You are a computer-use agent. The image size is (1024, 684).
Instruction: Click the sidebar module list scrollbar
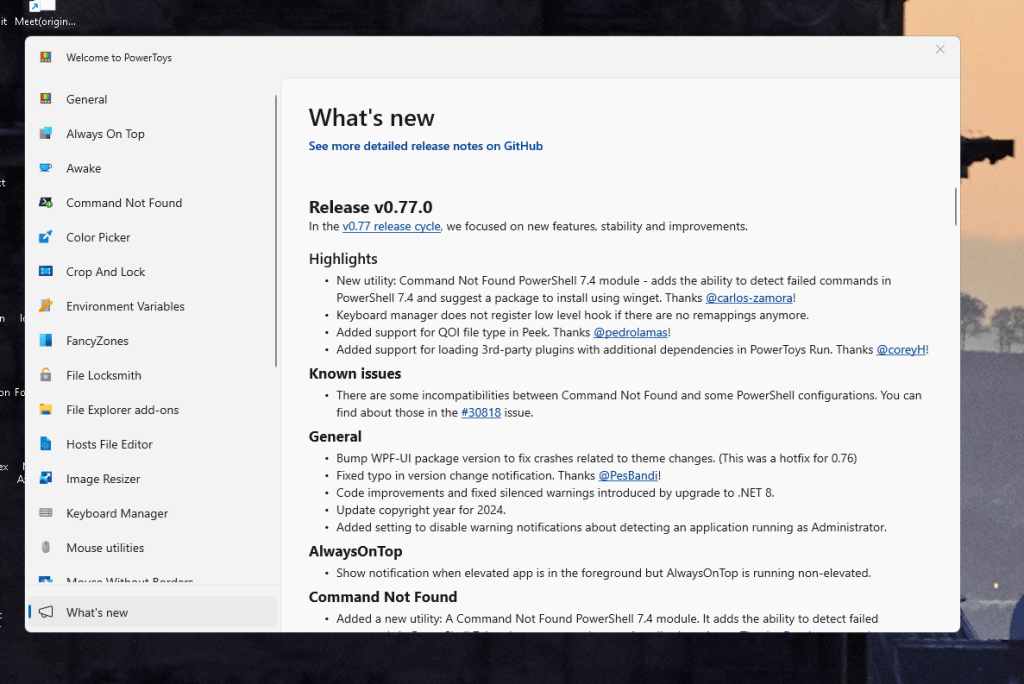(x=276, y=231)
